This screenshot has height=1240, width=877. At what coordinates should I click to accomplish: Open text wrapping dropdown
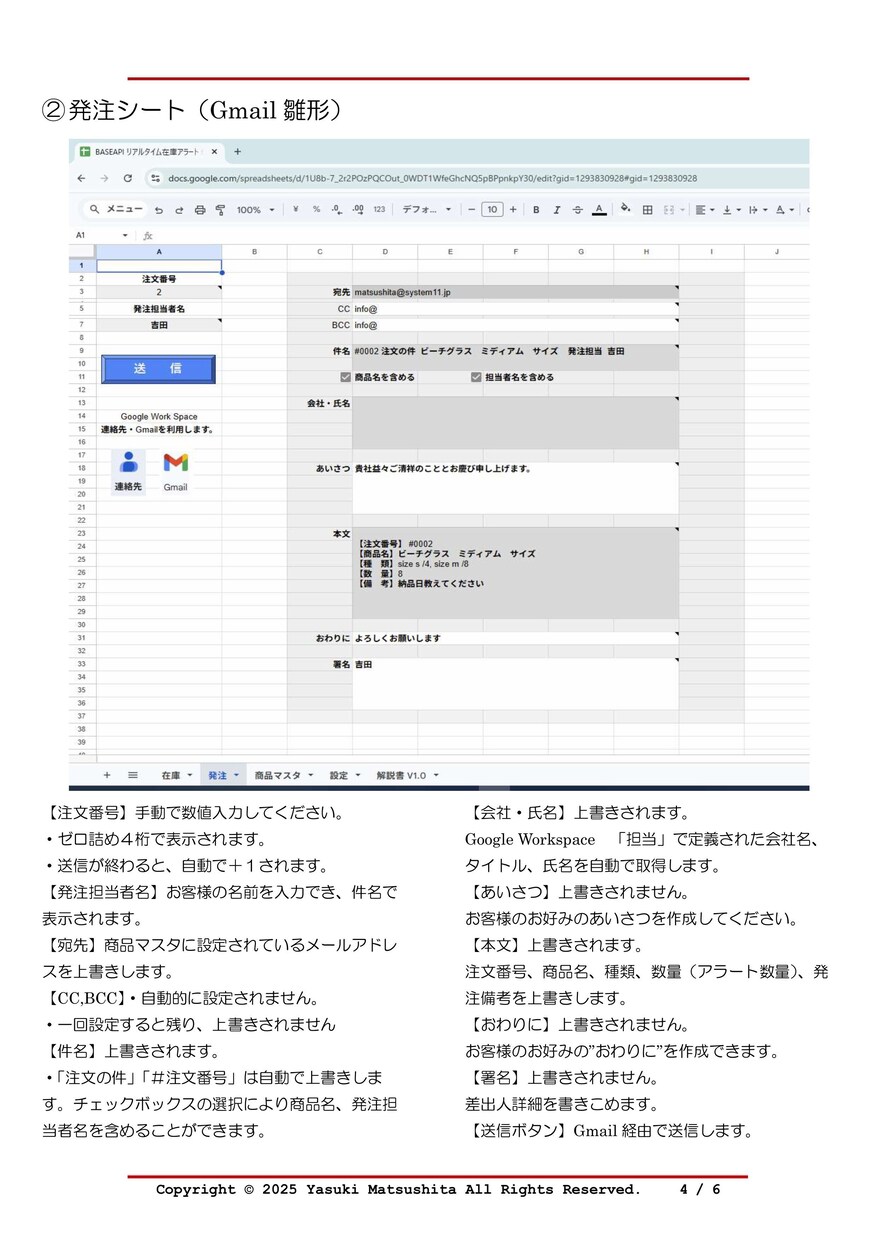[757, 210]
